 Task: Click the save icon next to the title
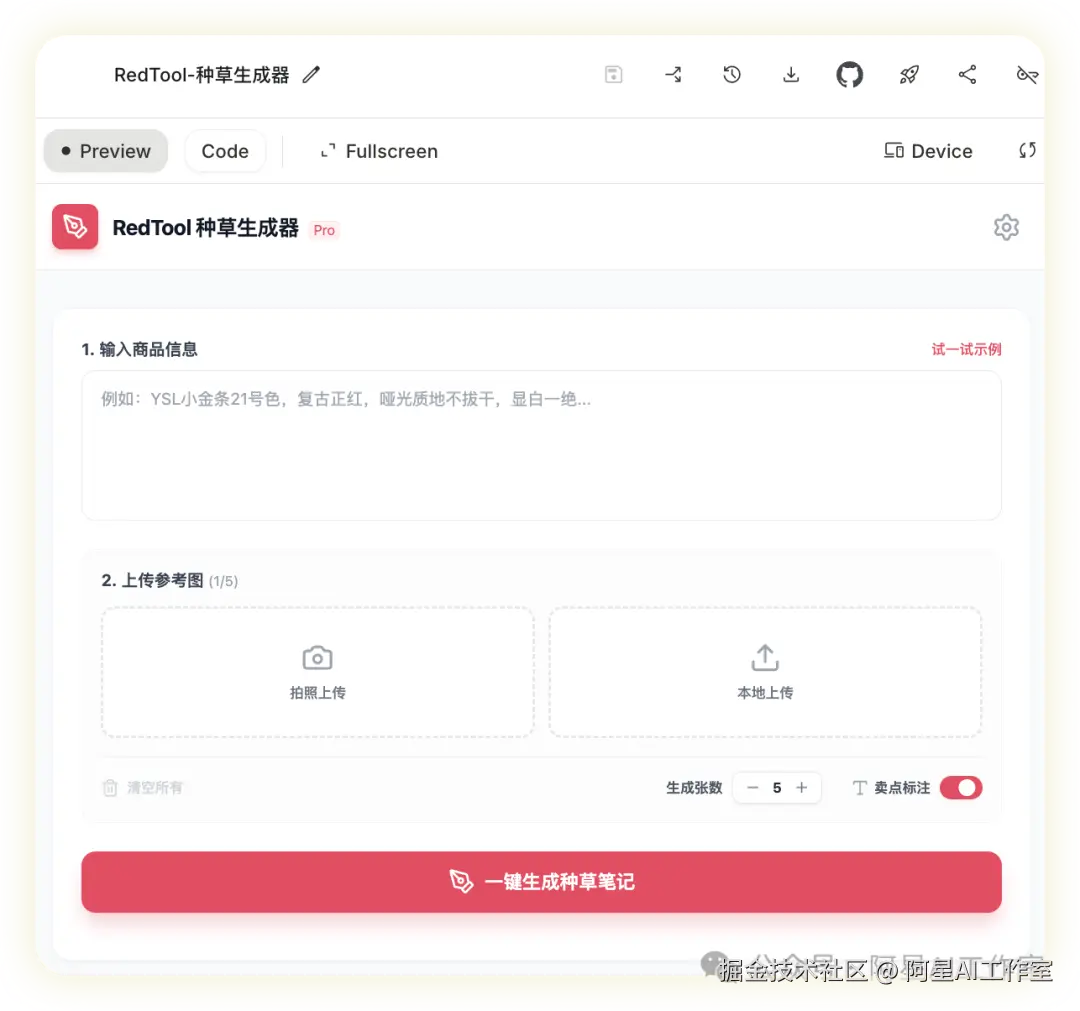tap(613, 74)
